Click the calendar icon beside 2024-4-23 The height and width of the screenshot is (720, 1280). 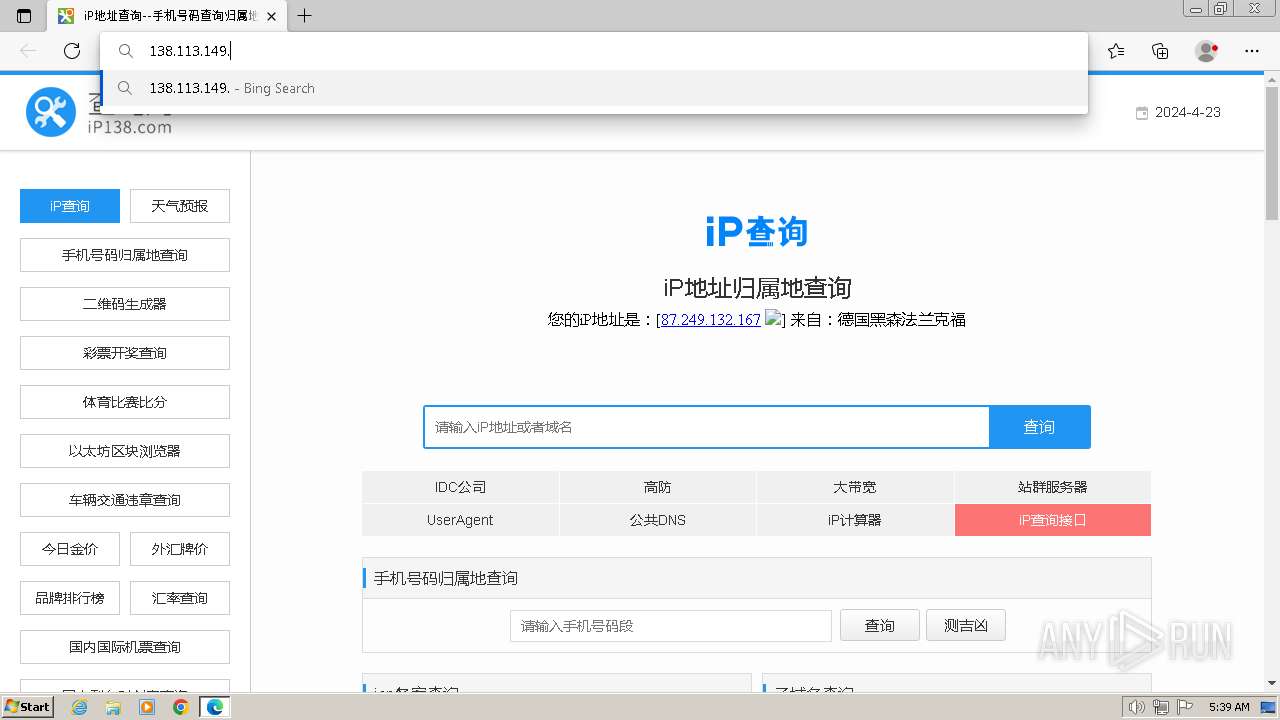coord(1142,113)
